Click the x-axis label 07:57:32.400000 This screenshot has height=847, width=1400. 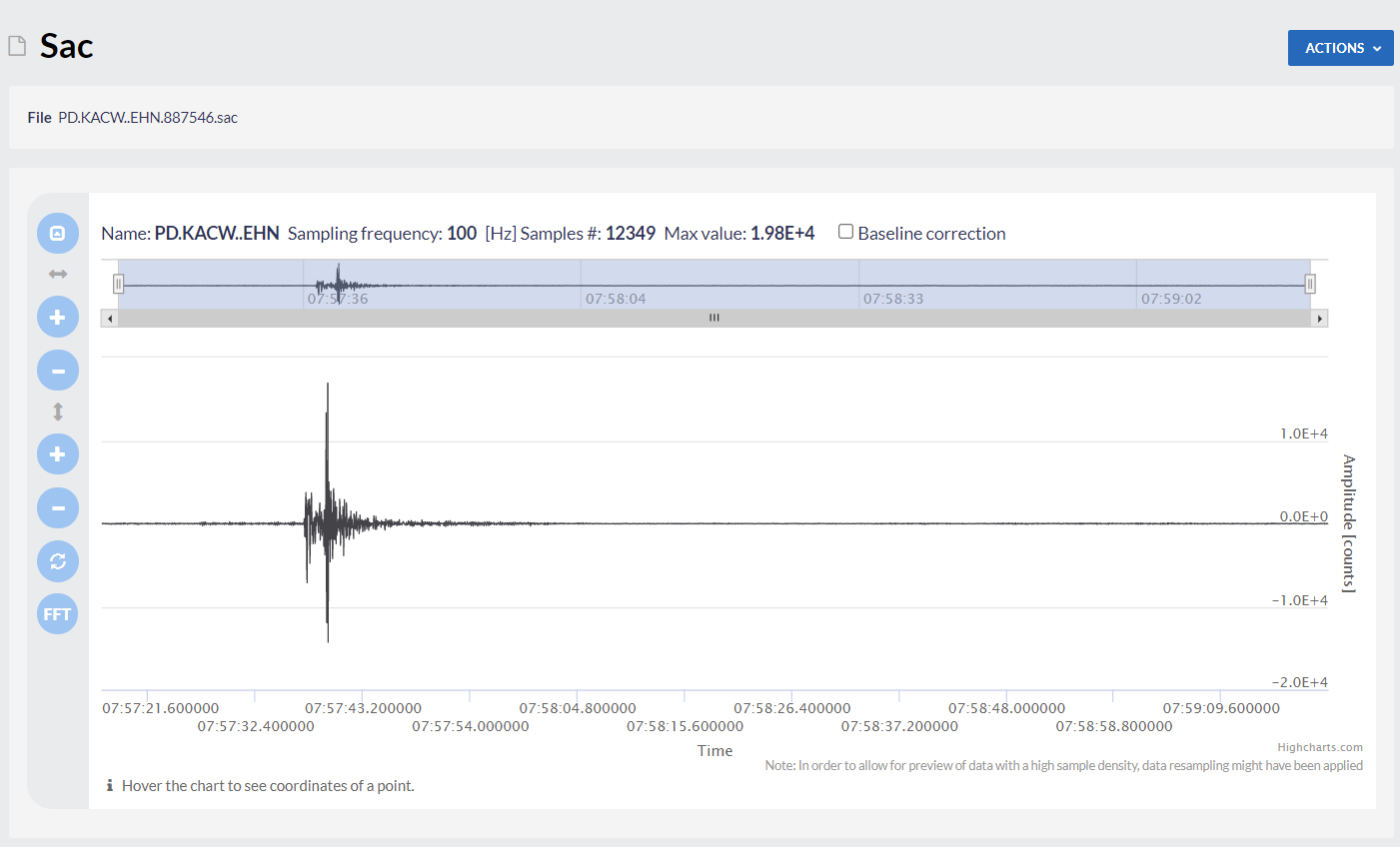tap(256, 726)
